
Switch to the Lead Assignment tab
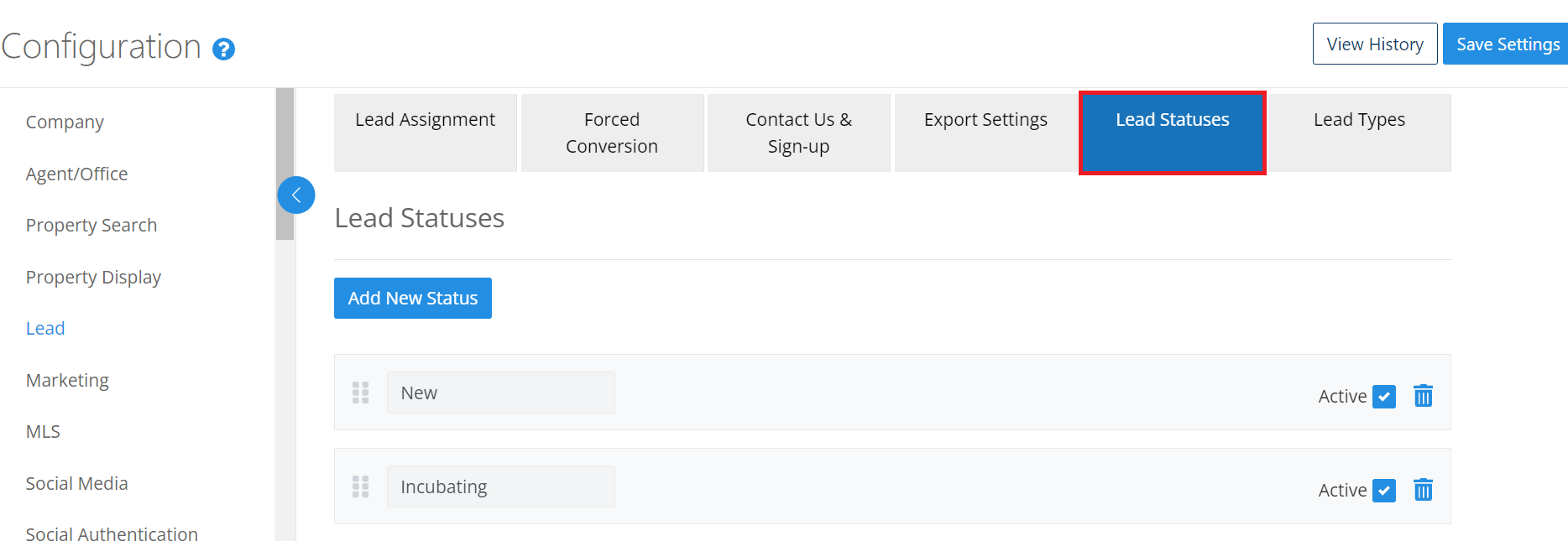coord(425,120)
